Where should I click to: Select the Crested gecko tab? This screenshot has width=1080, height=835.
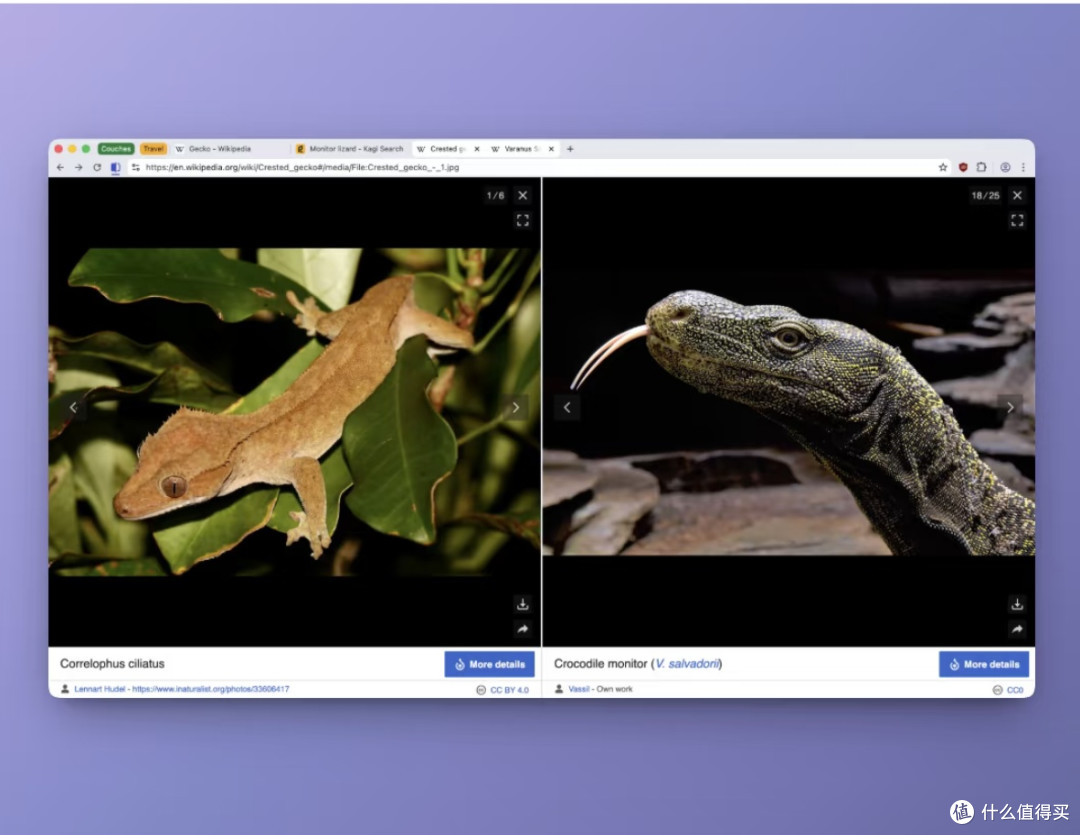tap(443, 149)
